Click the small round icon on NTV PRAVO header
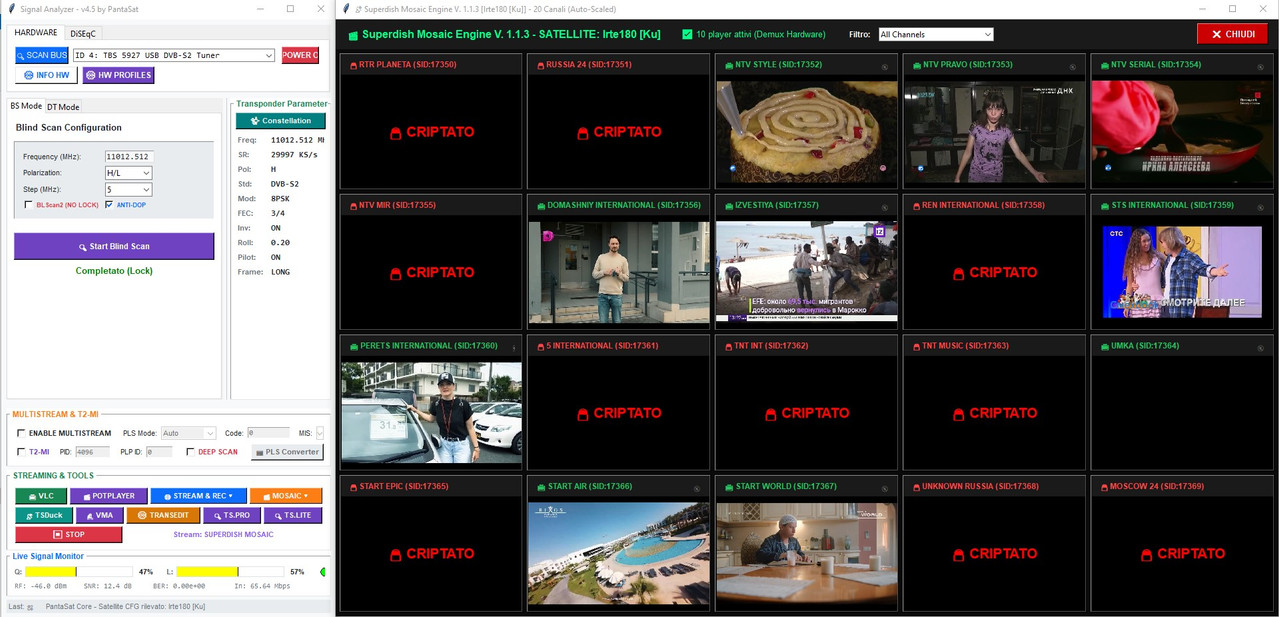 tap(1073, 68)
